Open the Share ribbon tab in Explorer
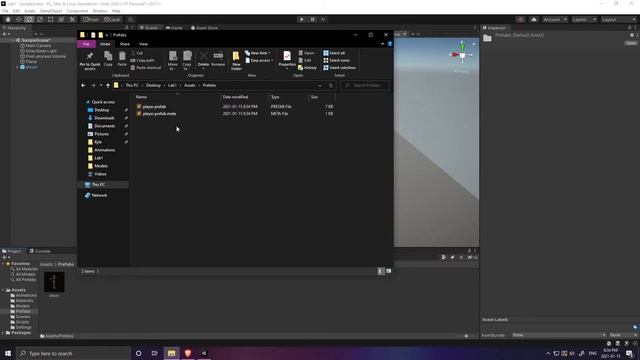 click(124, 44)
